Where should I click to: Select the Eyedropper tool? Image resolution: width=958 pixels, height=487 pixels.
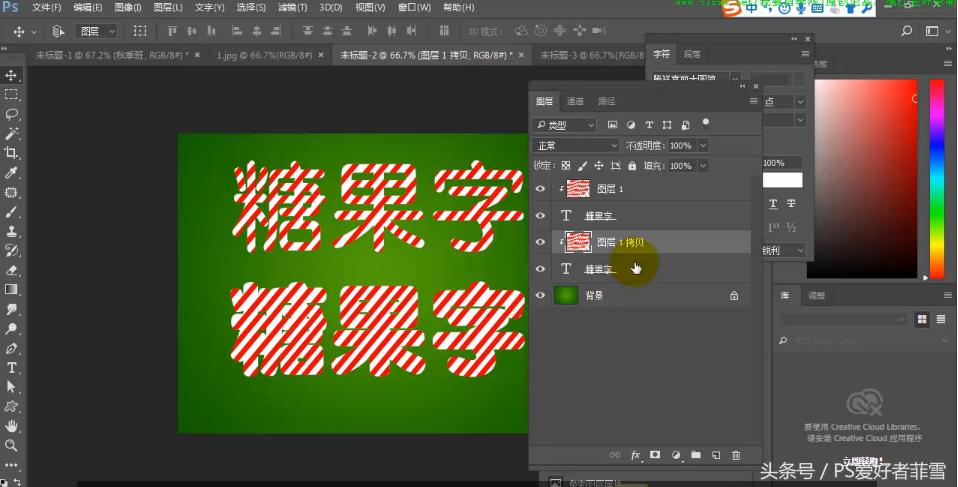pyautogui.click(x=11, y=173)
